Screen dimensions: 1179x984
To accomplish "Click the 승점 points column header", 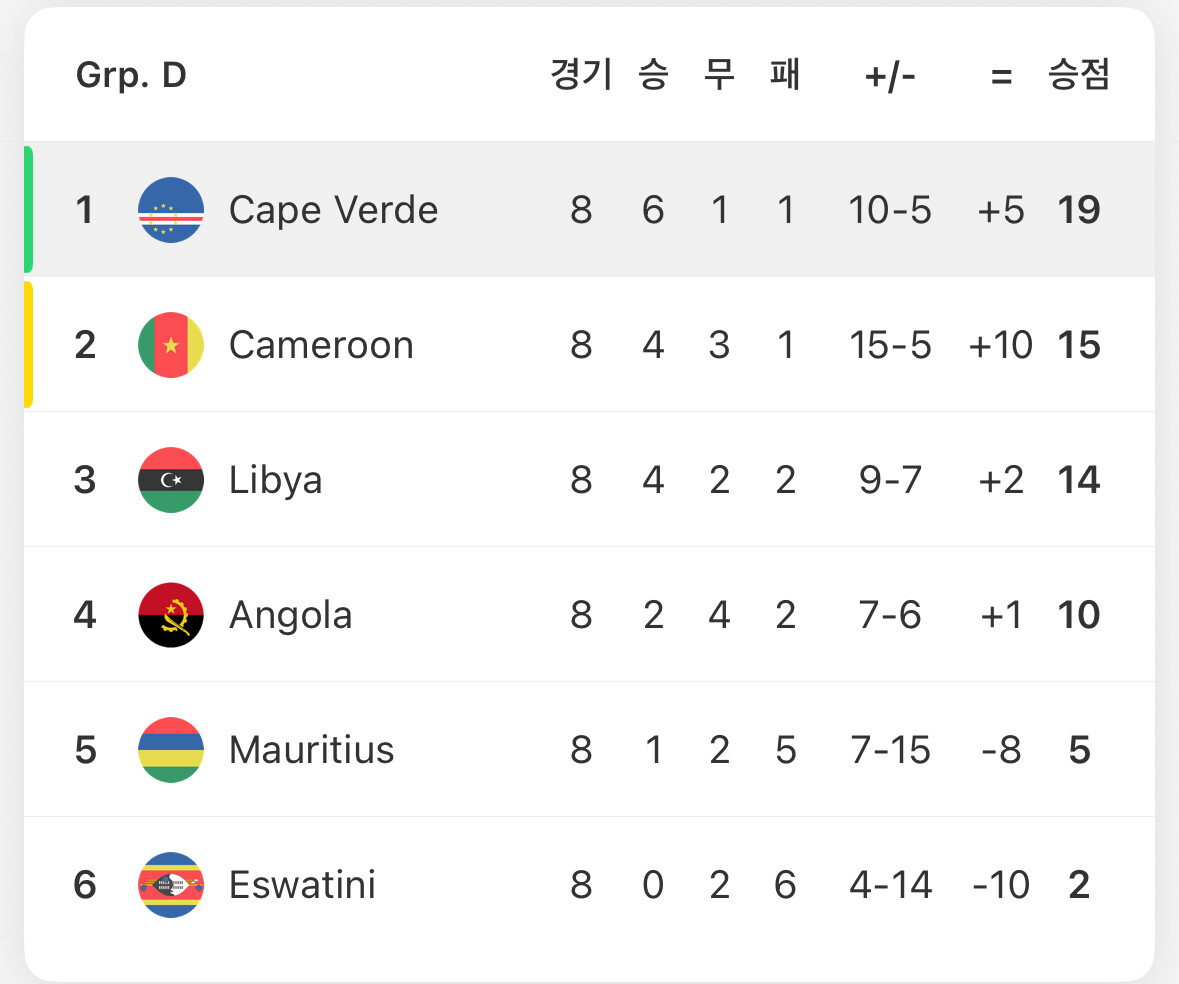I will tap(1078, 76).
